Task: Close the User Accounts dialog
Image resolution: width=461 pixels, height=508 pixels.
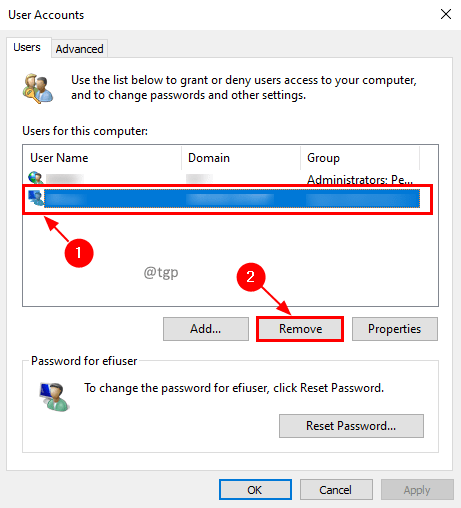Action: tap(446, 14)
